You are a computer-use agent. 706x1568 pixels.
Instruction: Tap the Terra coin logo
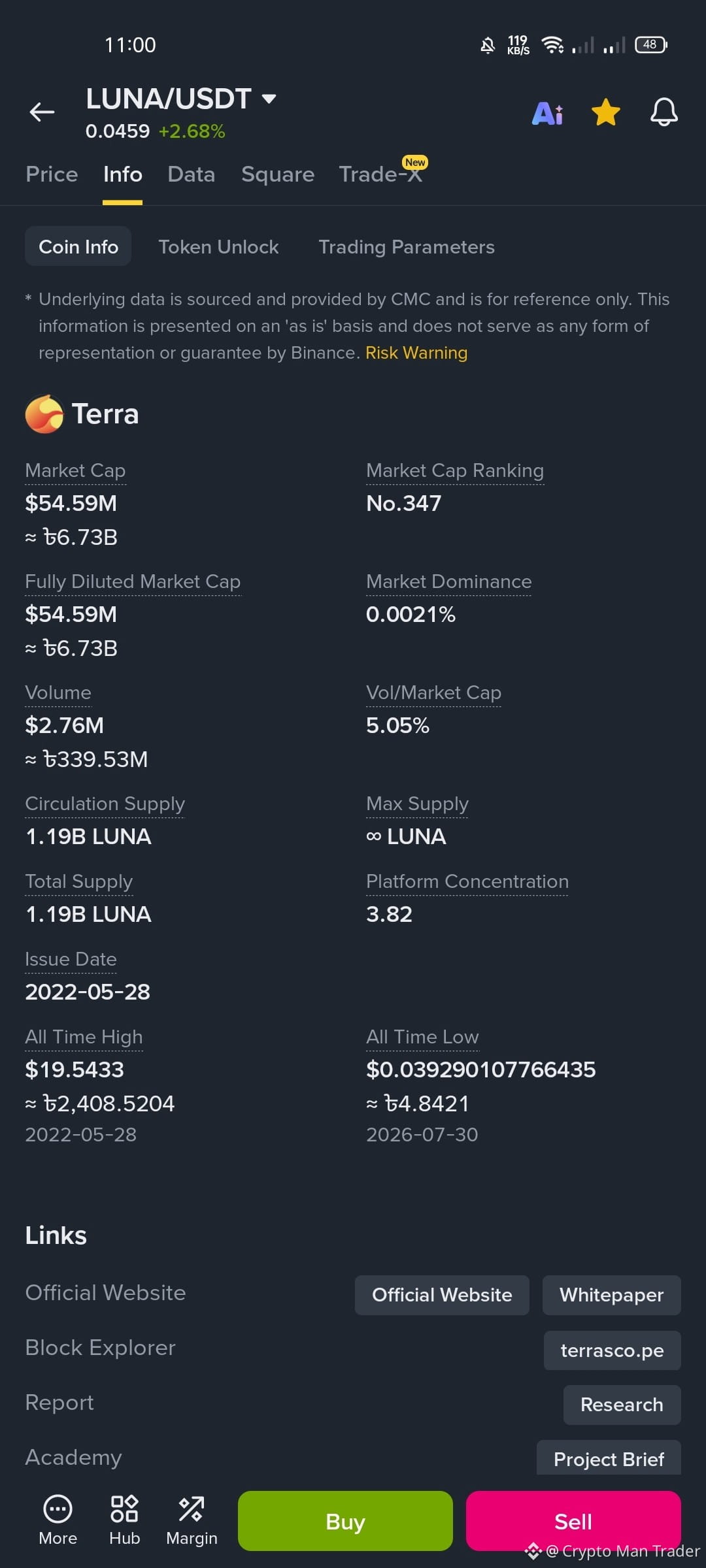(x=44, y=414)
